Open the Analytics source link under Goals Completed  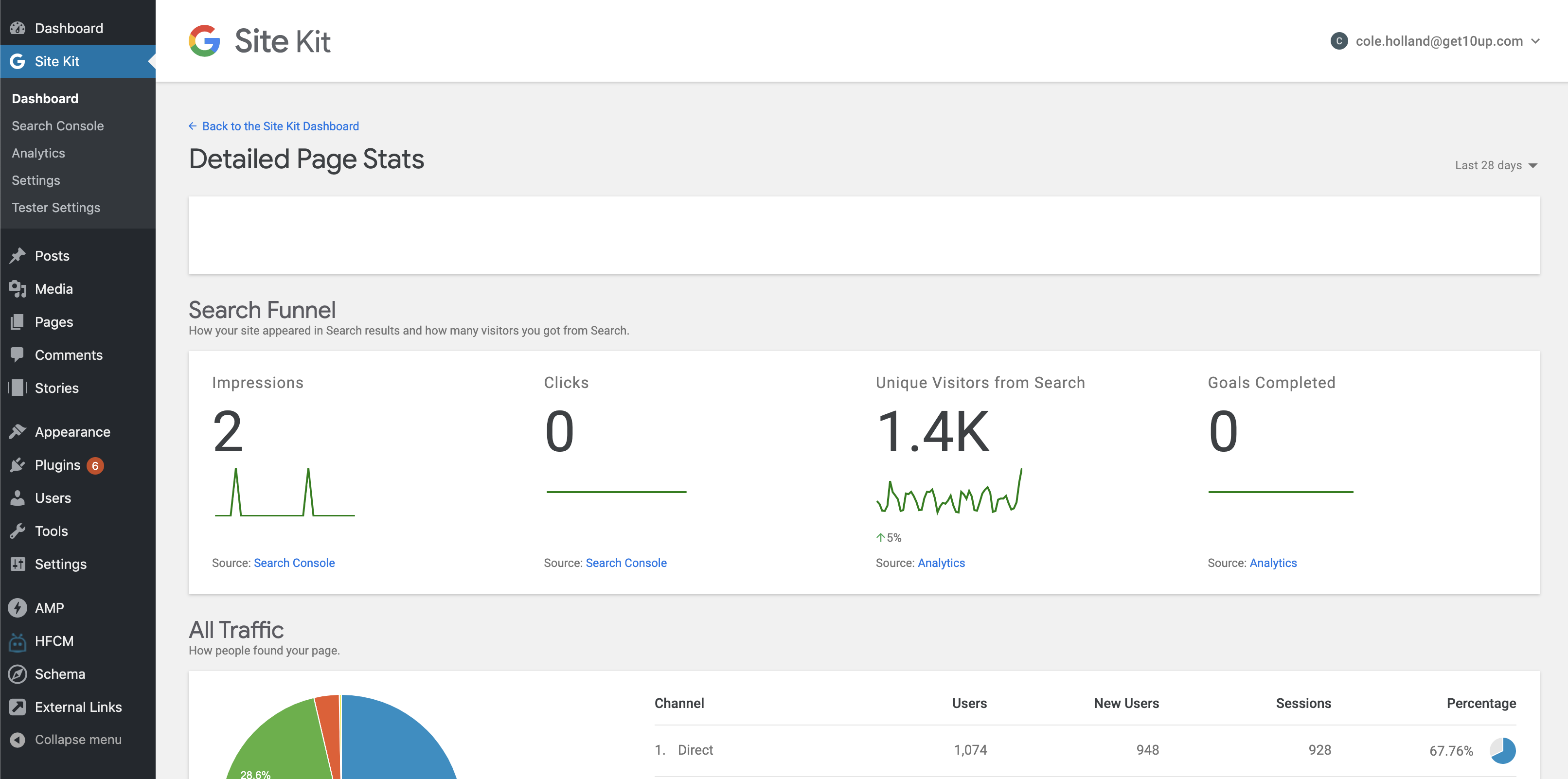coord(1273,563)
